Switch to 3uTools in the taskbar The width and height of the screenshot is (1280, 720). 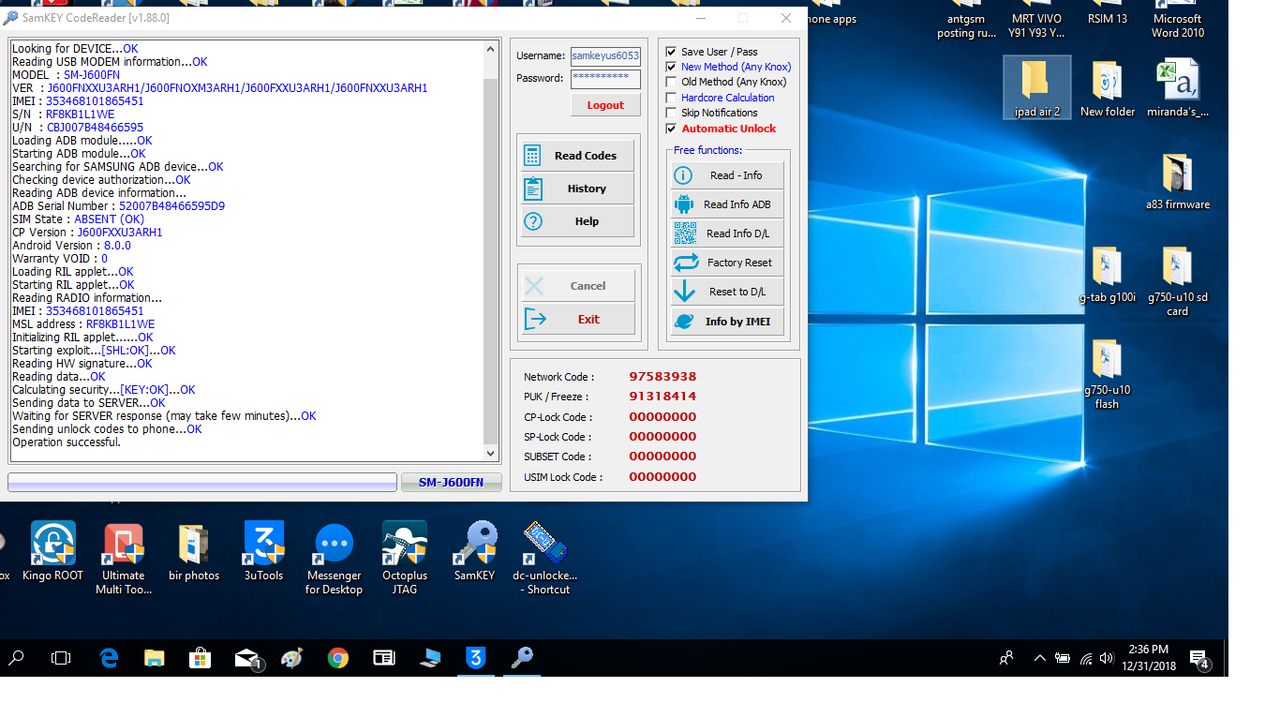click(476, 657)
